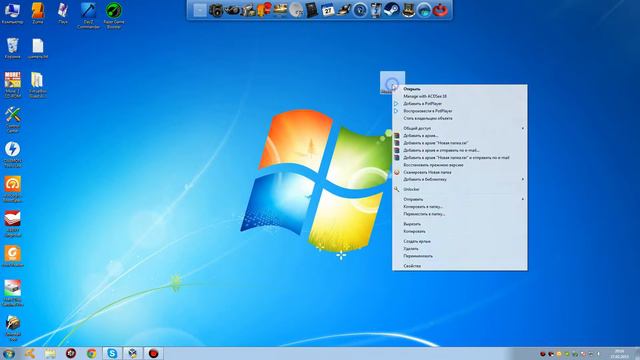This screenshot has width=640, height=360.
Task: Open the file explorer folder on the taskbar
Action: pyautogui.click(x=50, y=353)
